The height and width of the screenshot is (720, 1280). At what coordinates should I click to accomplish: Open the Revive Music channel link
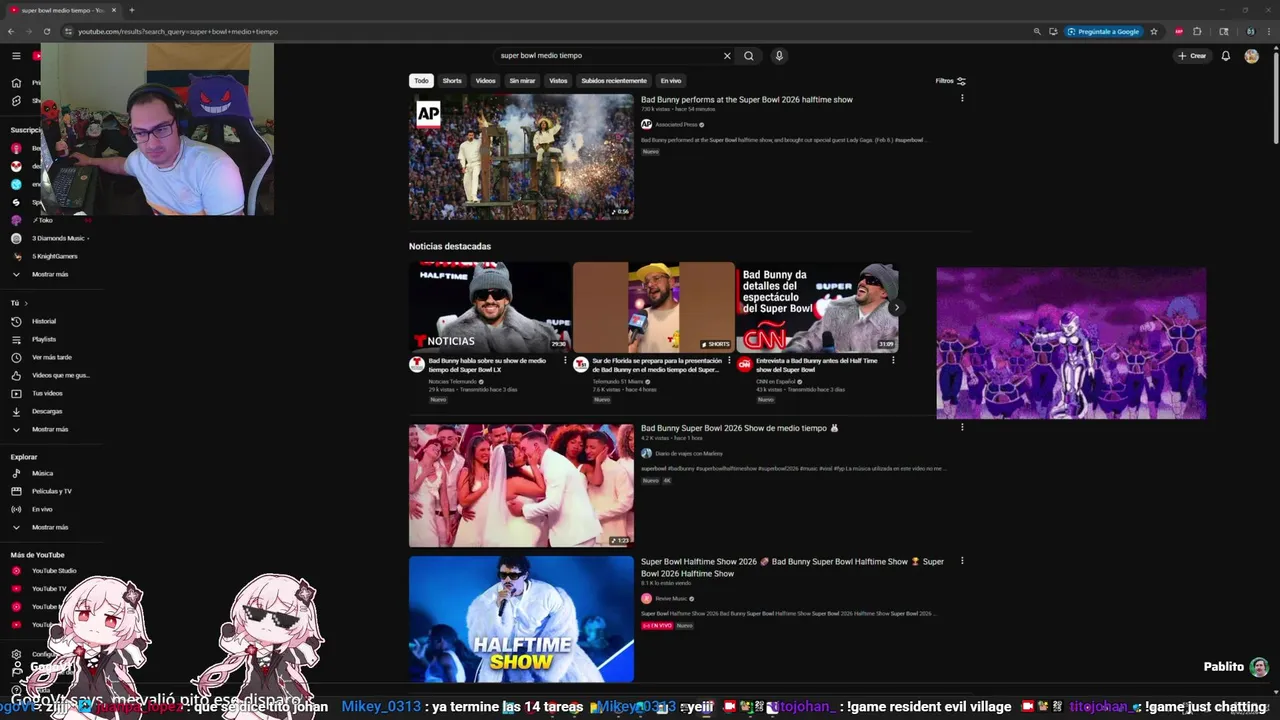coord(671,599)
